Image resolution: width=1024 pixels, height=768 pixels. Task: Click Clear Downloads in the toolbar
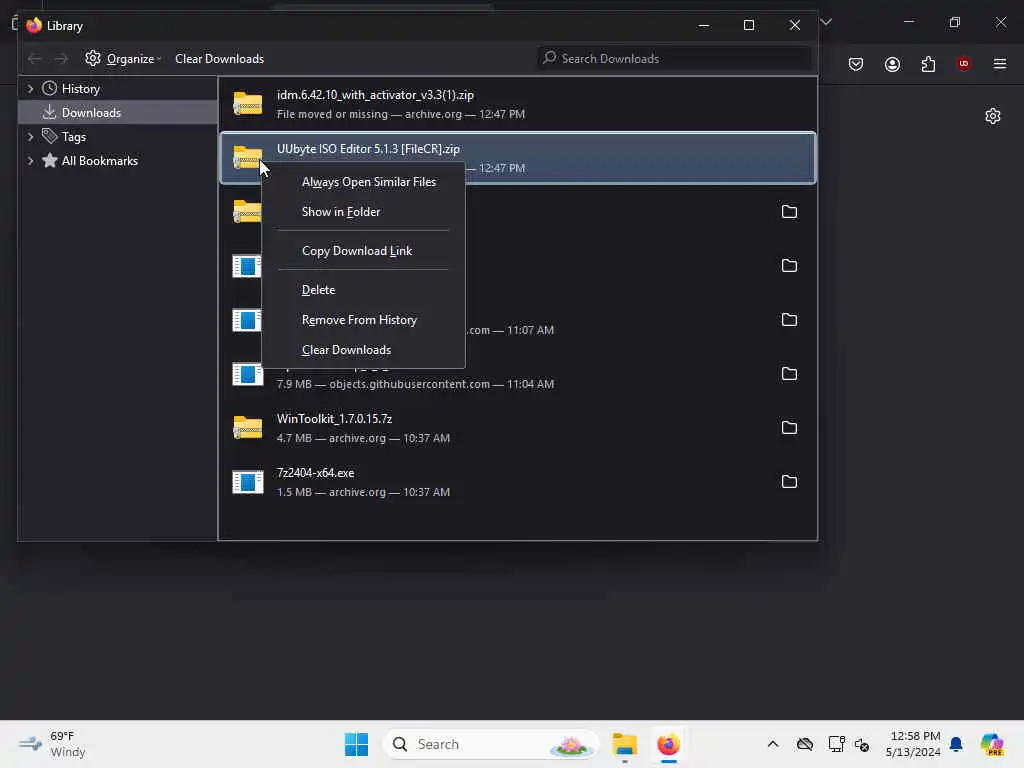point(219,59)
